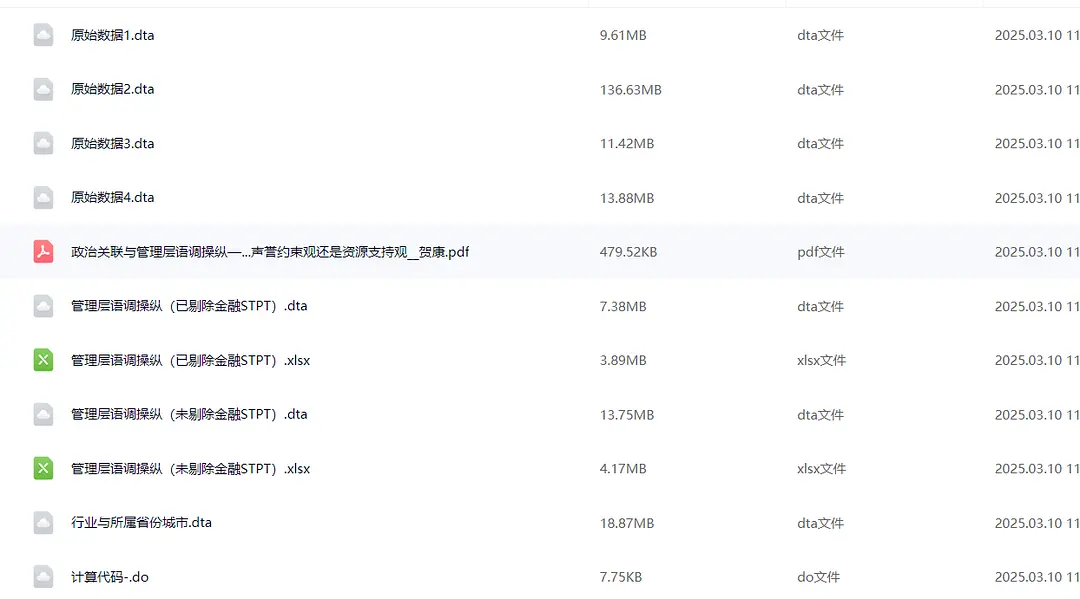Click the pdf文件 type label

click(x=820, y=252)
